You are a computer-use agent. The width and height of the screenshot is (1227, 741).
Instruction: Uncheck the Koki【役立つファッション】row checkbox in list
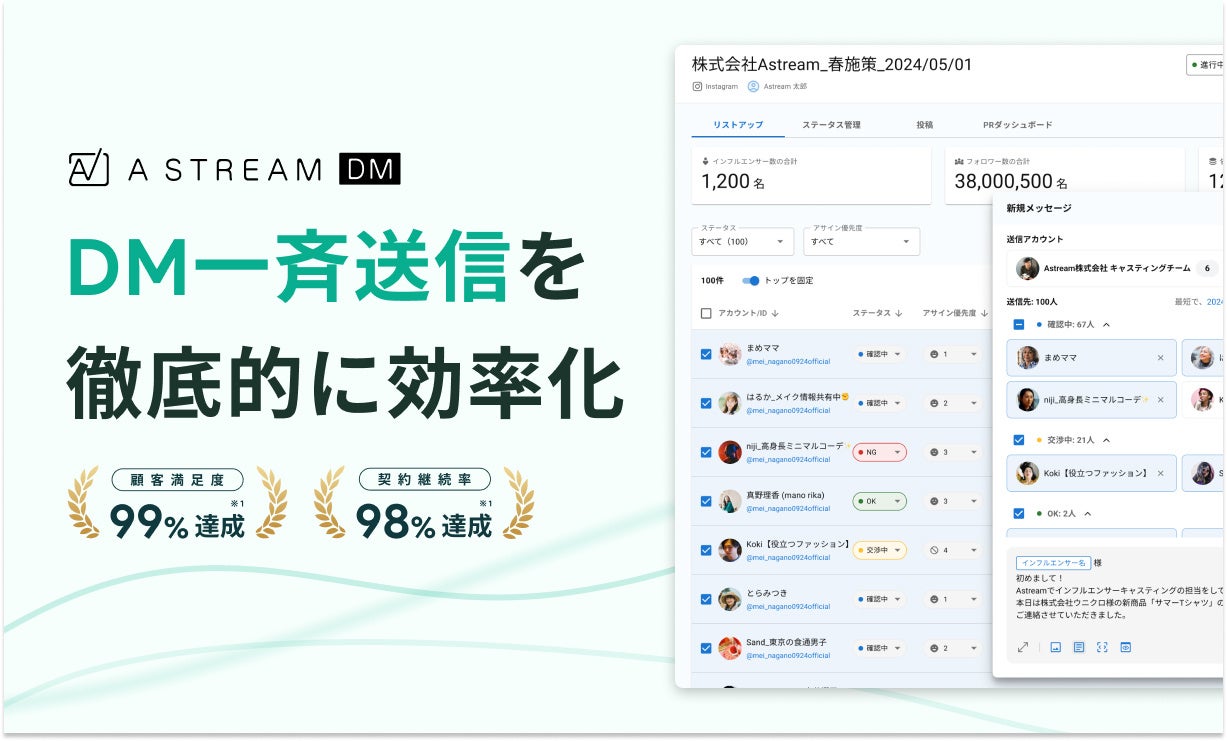point(706,550)
